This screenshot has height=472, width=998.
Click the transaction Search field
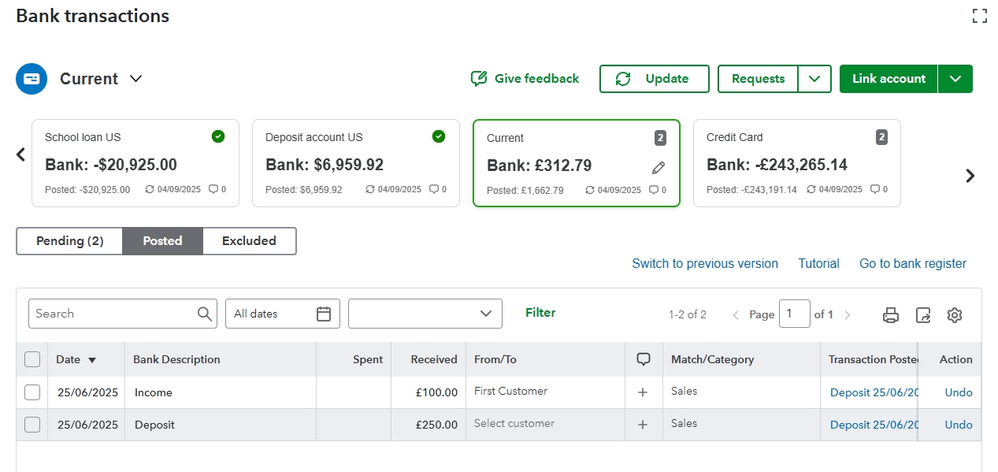115,314
